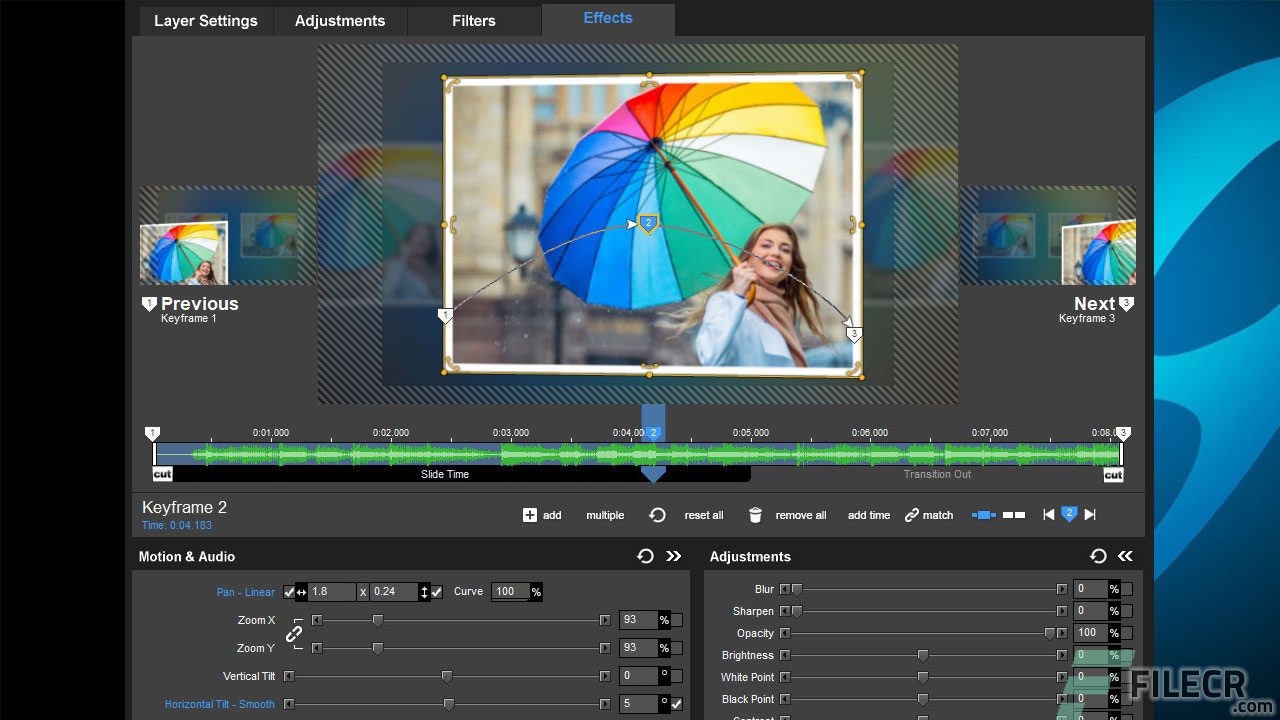Enable the Zoom Y keyframe checkbox
Viewport: 1280px width, 720px height.
pyautogui.click(x=677, y=648)
